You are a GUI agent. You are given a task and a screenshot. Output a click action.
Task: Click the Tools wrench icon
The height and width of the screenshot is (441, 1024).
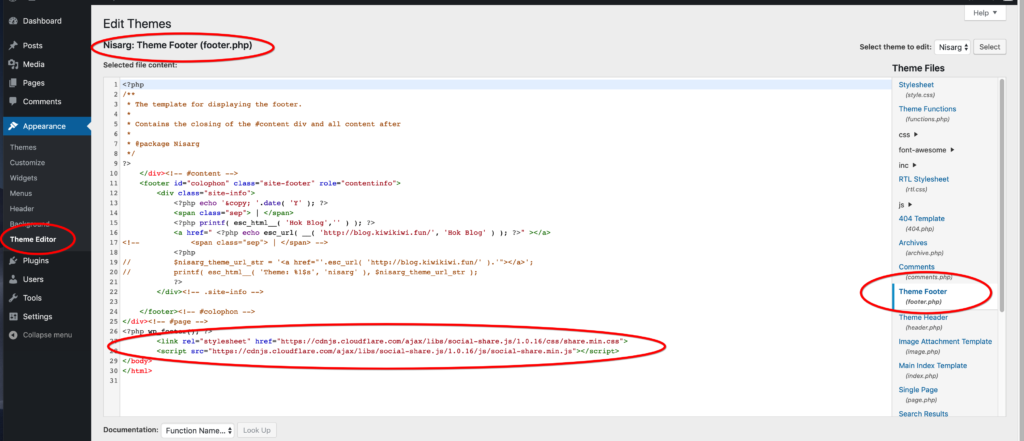[13, 298]
